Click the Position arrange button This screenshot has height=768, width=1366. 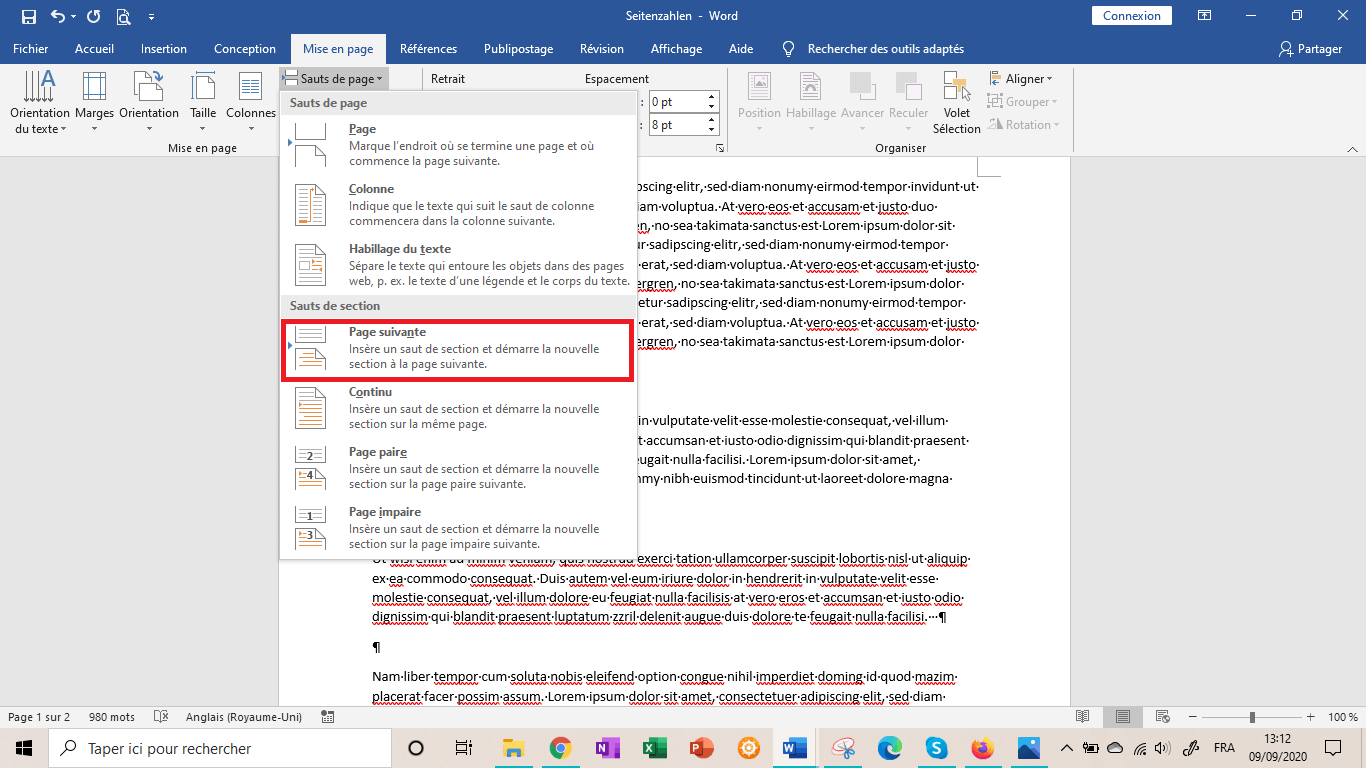click(x=759, y=103)
